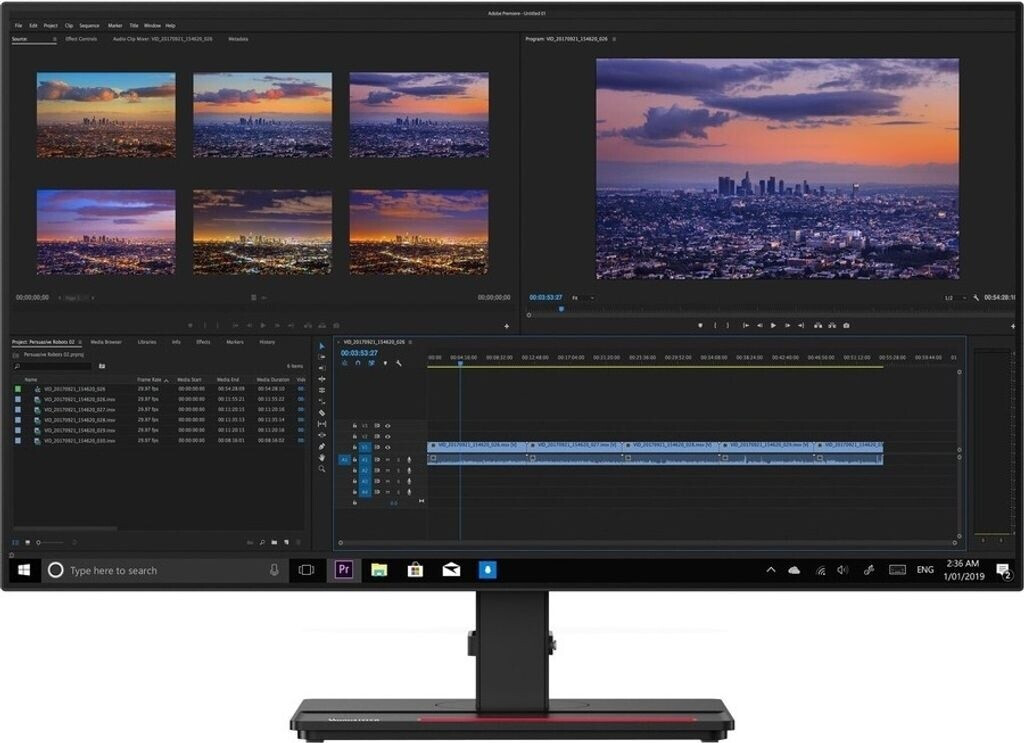
Task: Open the Sequence menu
Action: point(89,25)
